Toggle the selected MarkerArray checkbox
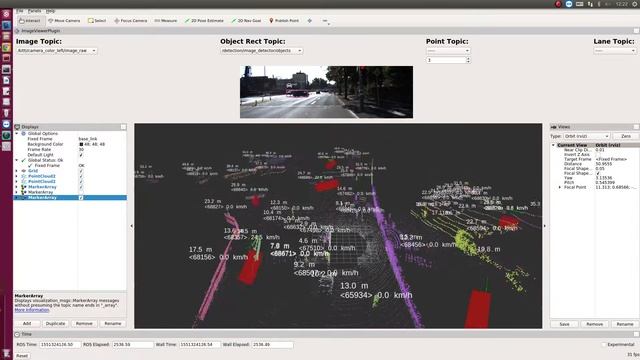This screenshot has width=640, height=360. pyautogui.click(x=81, y=197)
